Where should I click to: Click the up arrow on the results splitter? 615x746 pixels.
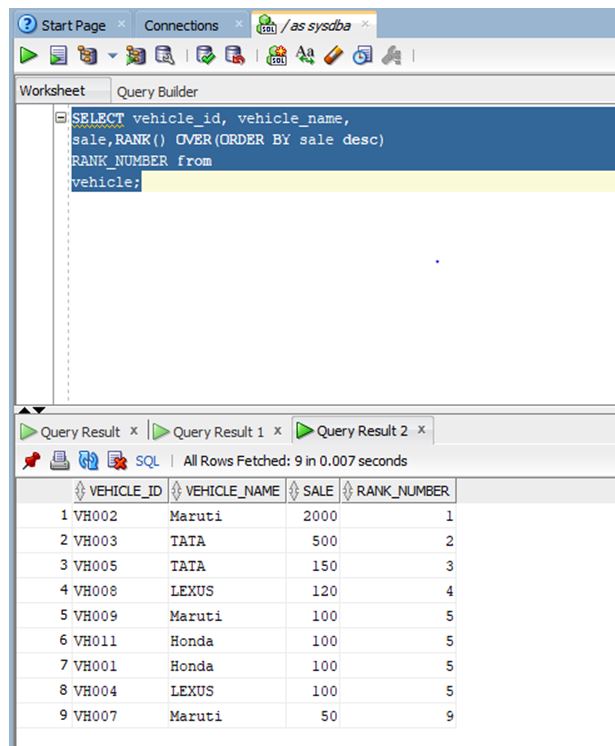[x=24, y=410]
